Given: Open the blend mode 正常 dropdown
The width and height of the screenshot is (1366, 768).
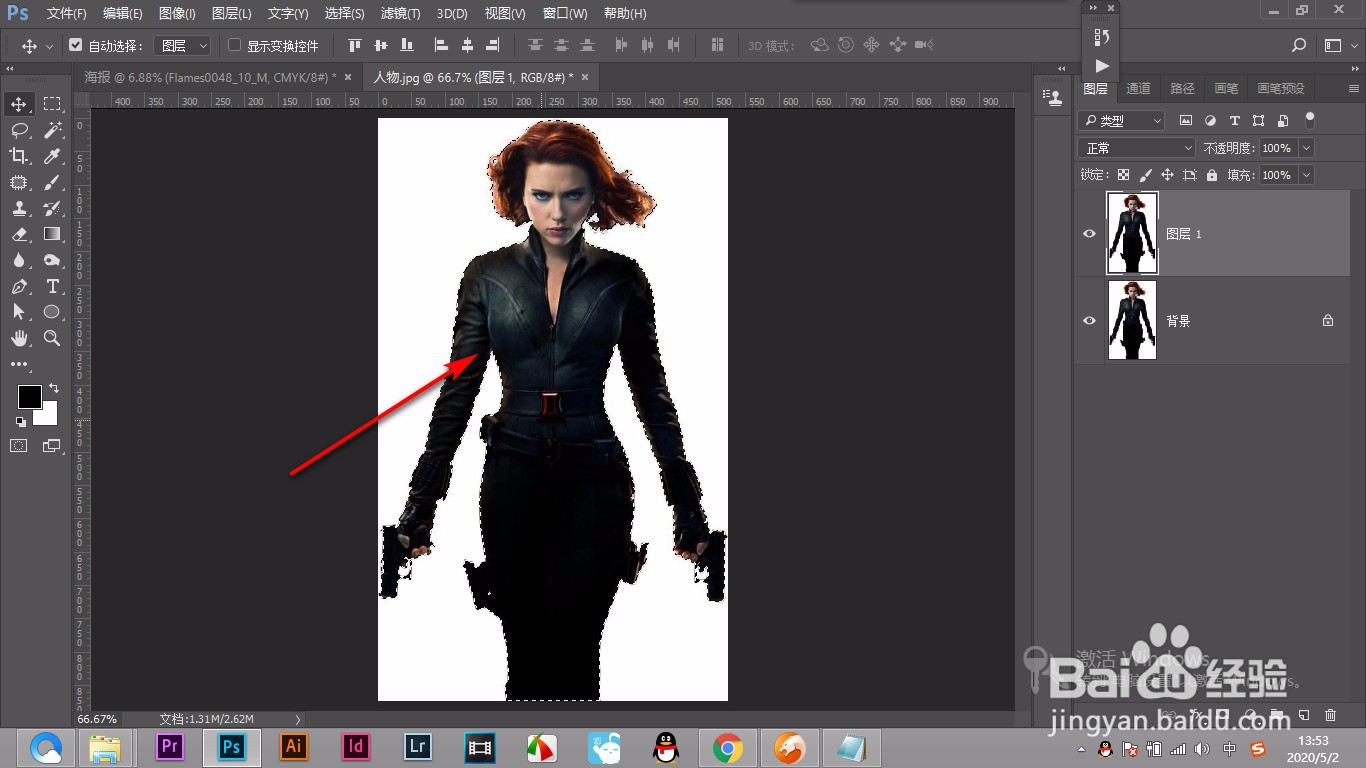Looking at the screenshot, I should [1137, 148].
